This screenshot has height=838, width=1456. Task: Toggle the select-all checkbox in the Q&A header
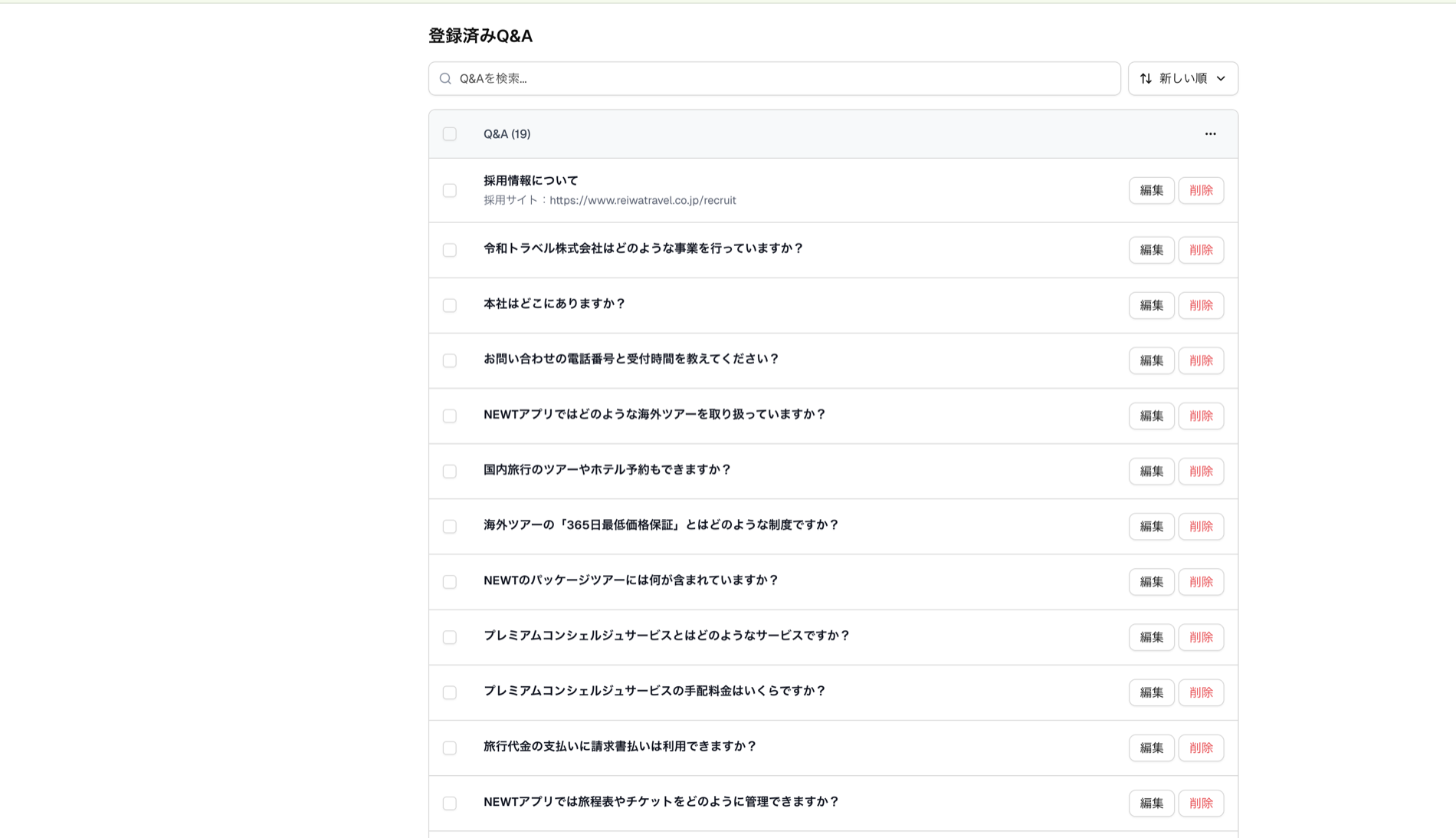point(450,133)
